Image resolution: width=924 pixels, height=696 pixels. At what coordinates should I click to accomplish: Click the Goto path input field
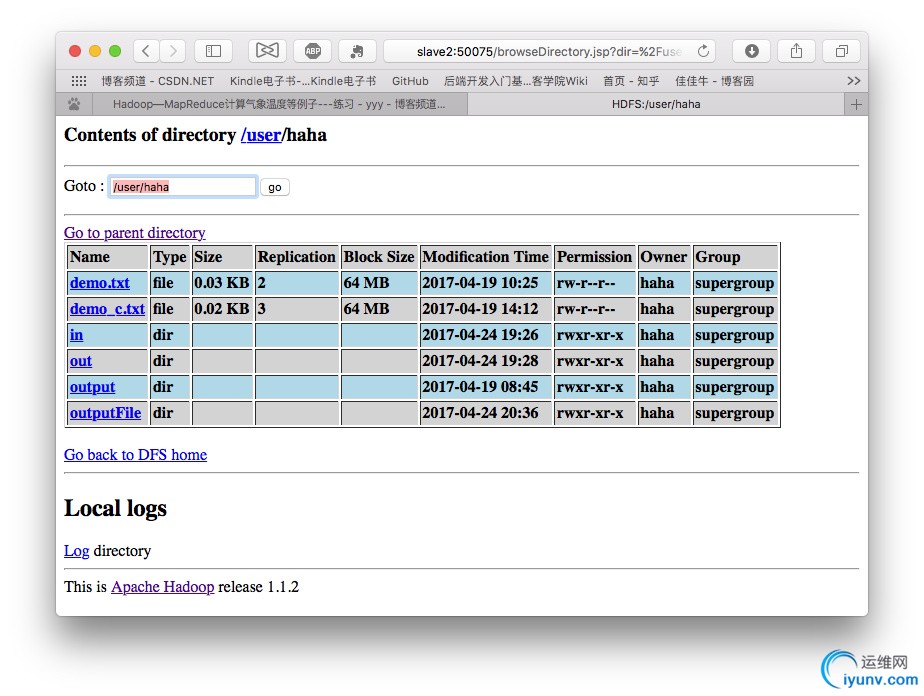[x=183, y=187]
